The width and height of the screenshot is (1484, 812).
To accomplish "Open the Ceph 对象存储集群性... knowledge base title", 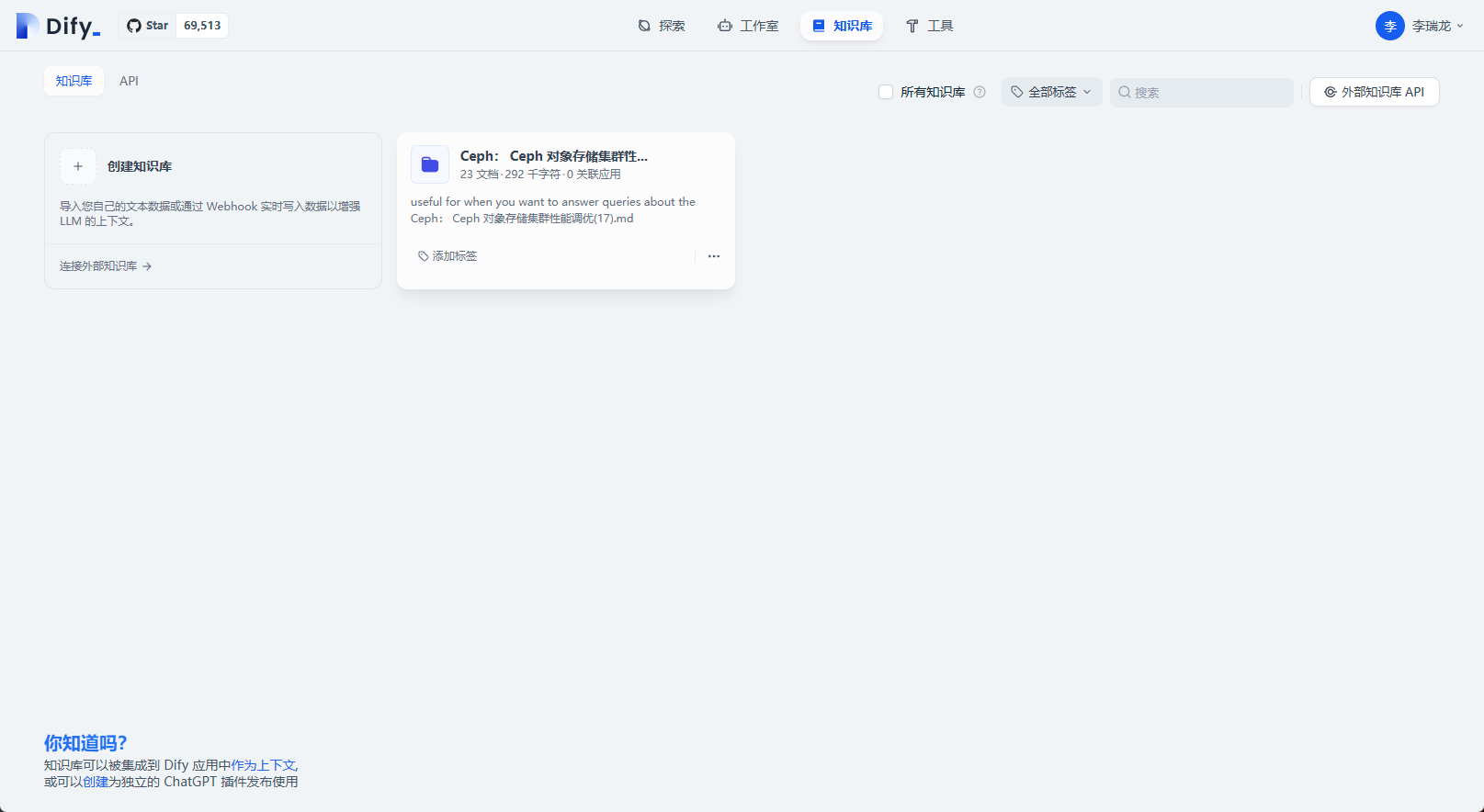I will pyautogui.click(x=554, y=156).
